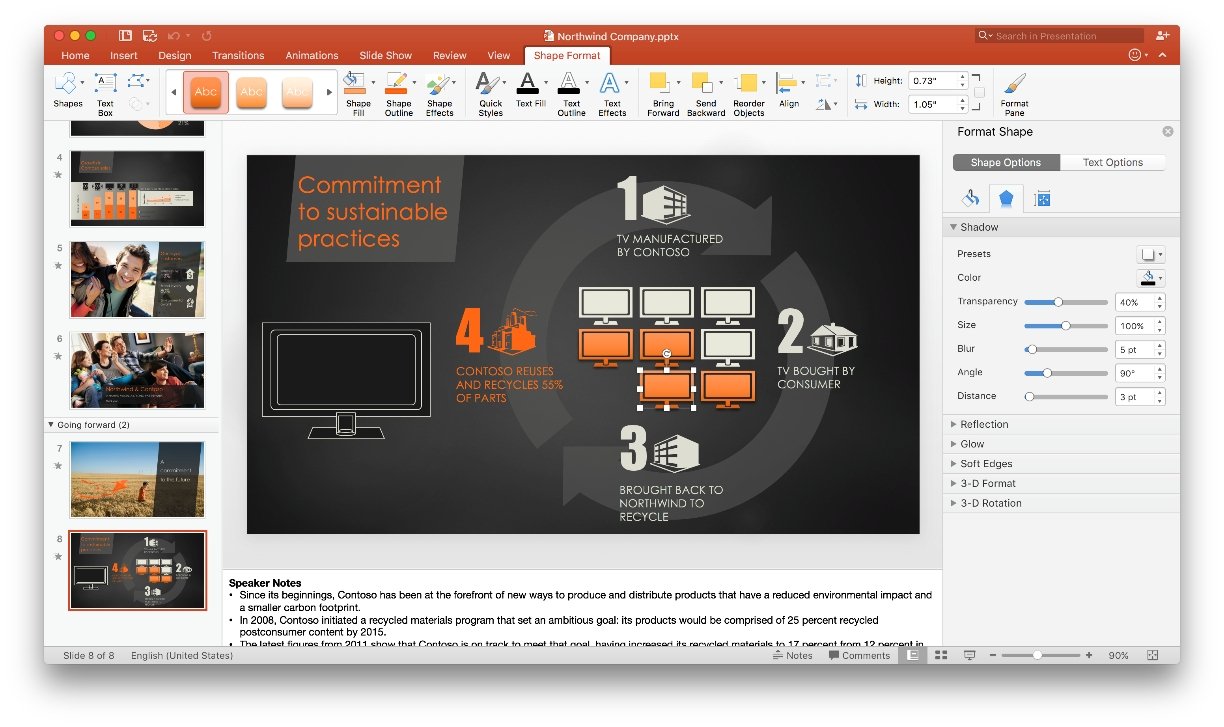
Task: Switch to the Size & Properties panel
Action: (x=1042, y=198)
